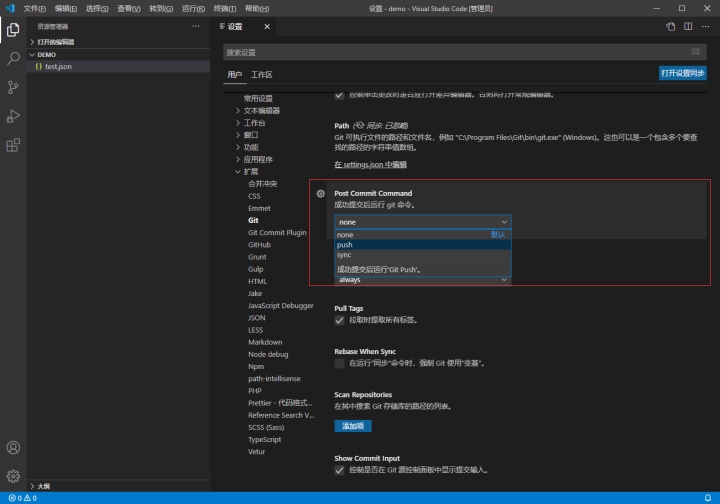Open the 查看 menu

pos(129,8)
